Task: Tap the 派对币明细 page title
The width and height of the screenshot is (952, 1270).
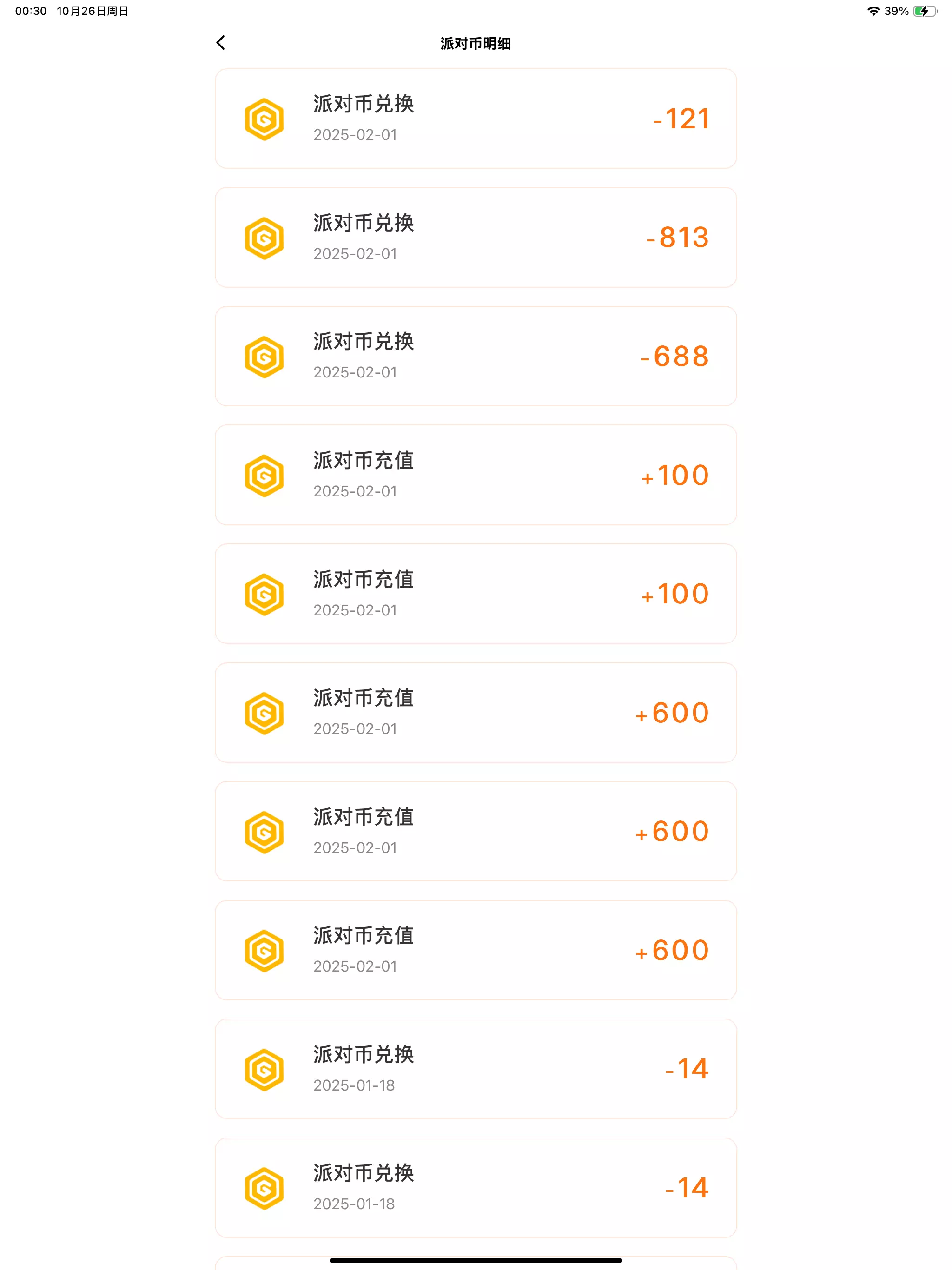Action: pyautogui.click(x=476, y=44)
